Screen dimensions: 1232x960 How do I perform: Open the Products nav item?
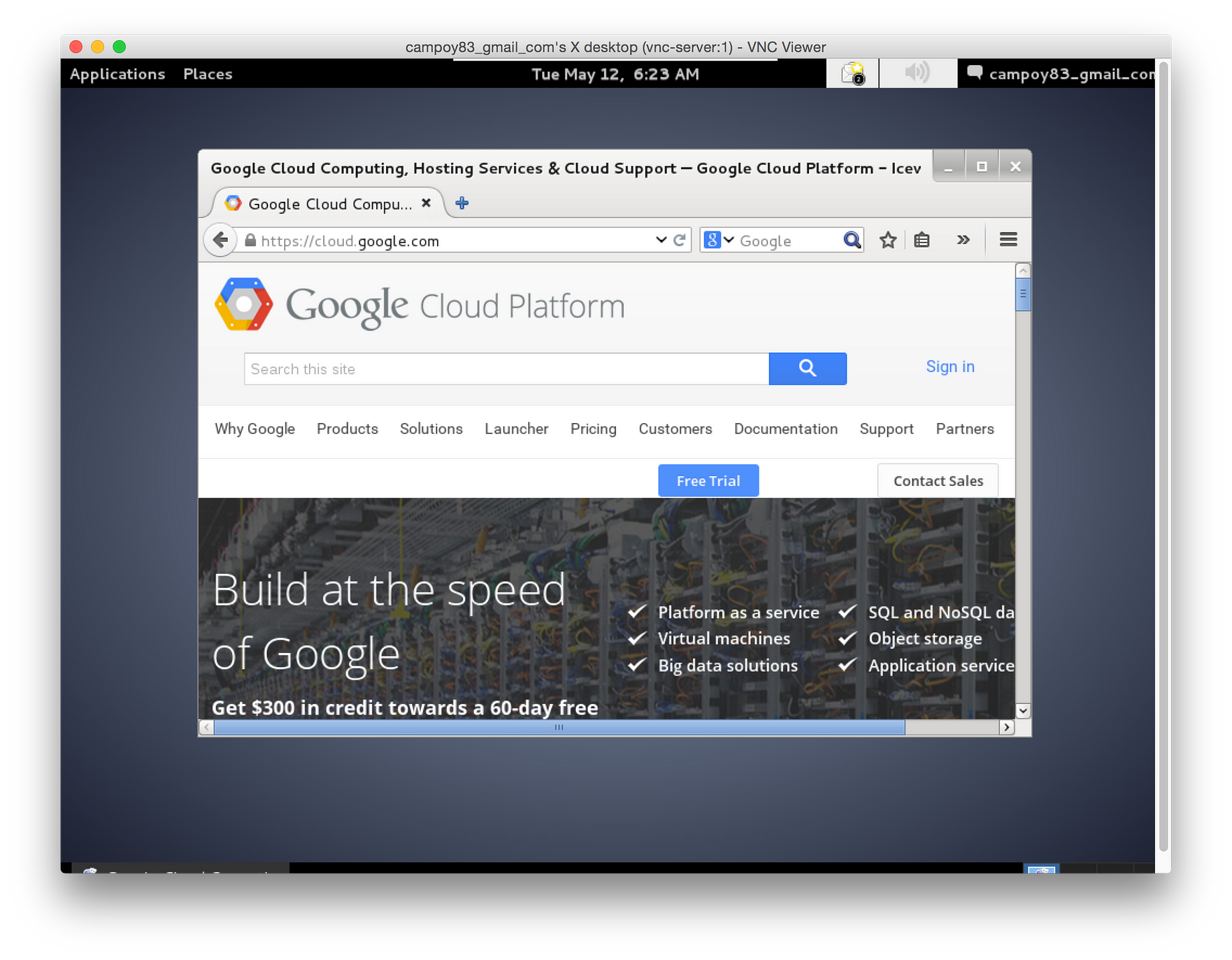point(347,429)
